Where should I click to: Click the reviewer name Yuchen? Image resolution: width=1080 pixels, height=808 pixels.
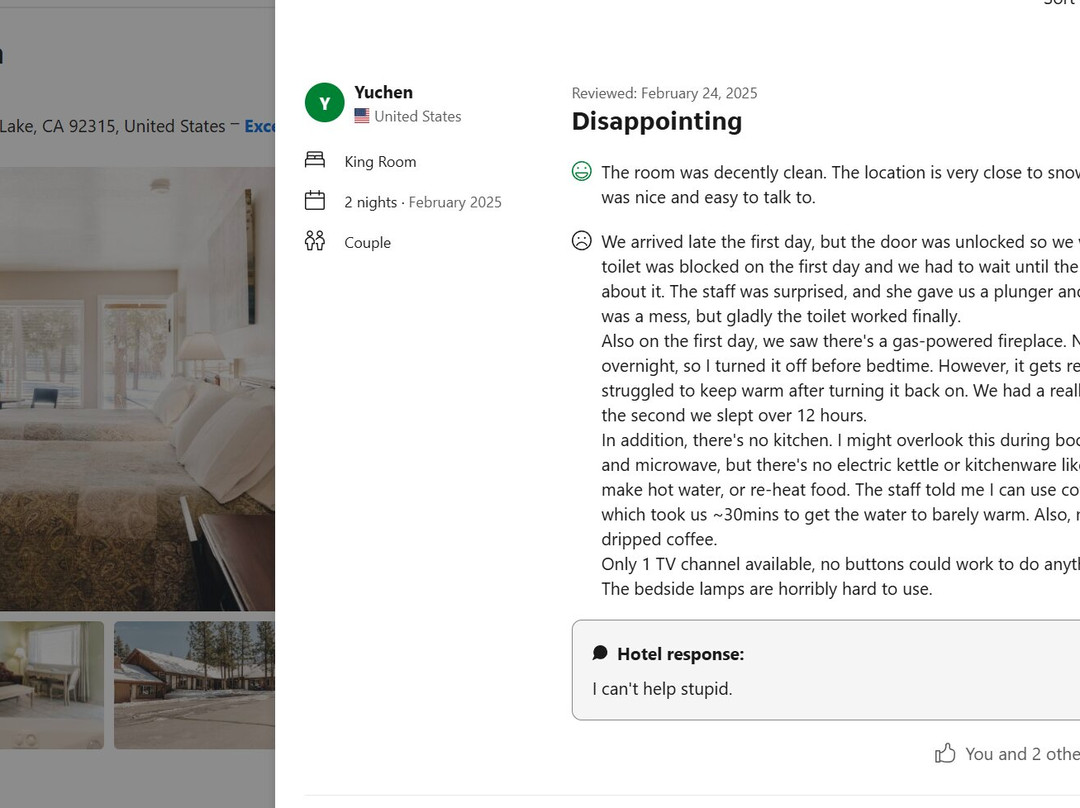click(x=383, y=92)
